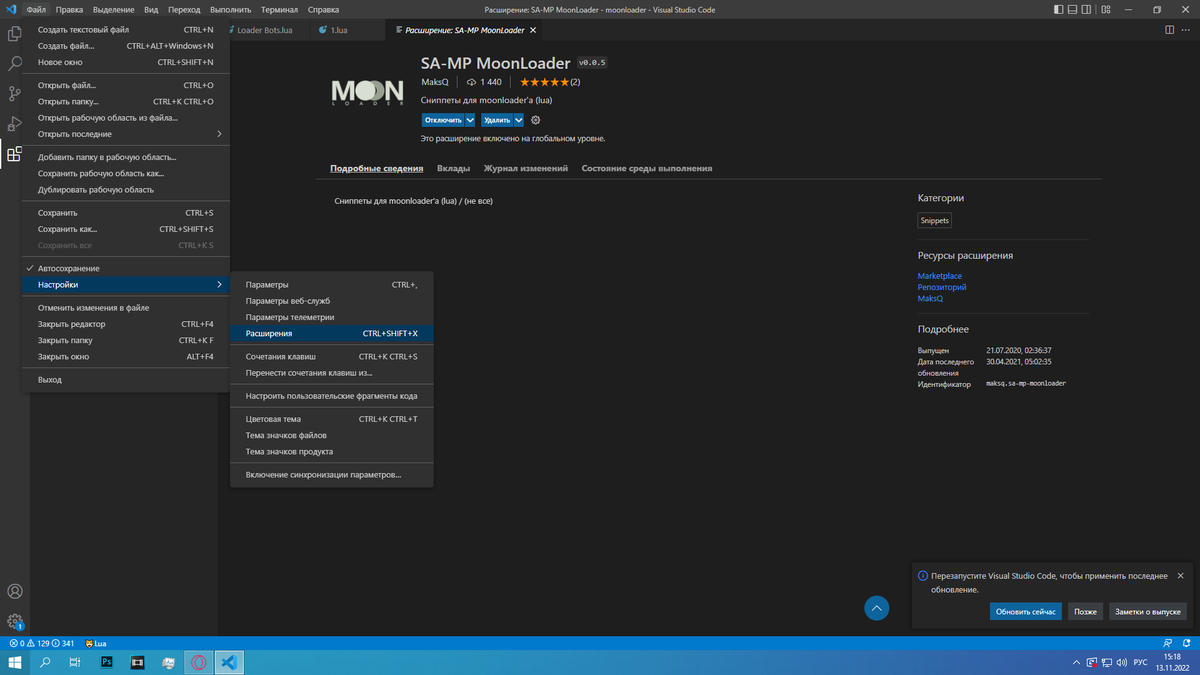Toggle primary side bar layout icon
The width and height of the screenshot is (1200, 675).
(1060, 9)
